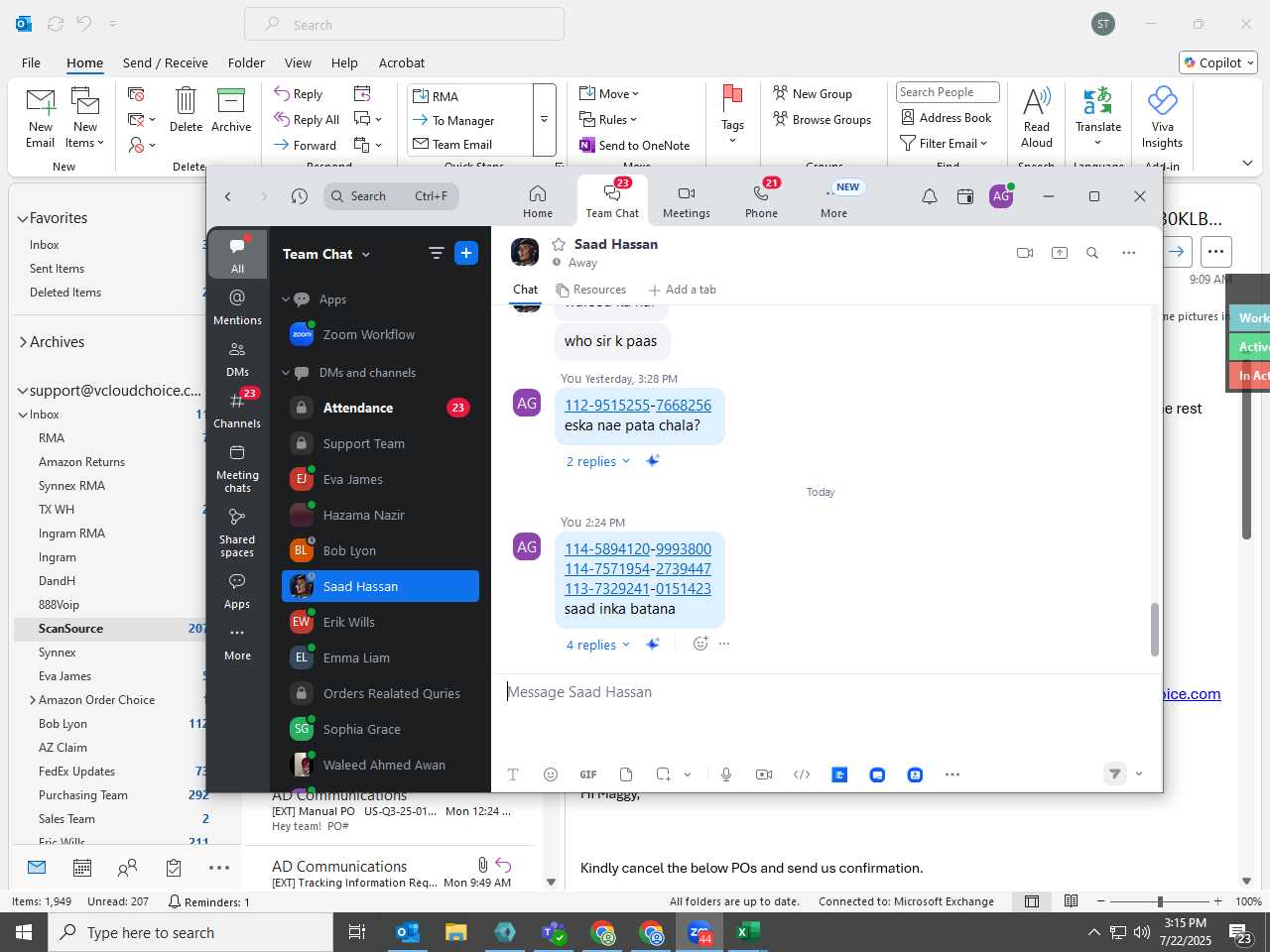
Task: Expand the 4 replies thread
Action: point(598,645)
